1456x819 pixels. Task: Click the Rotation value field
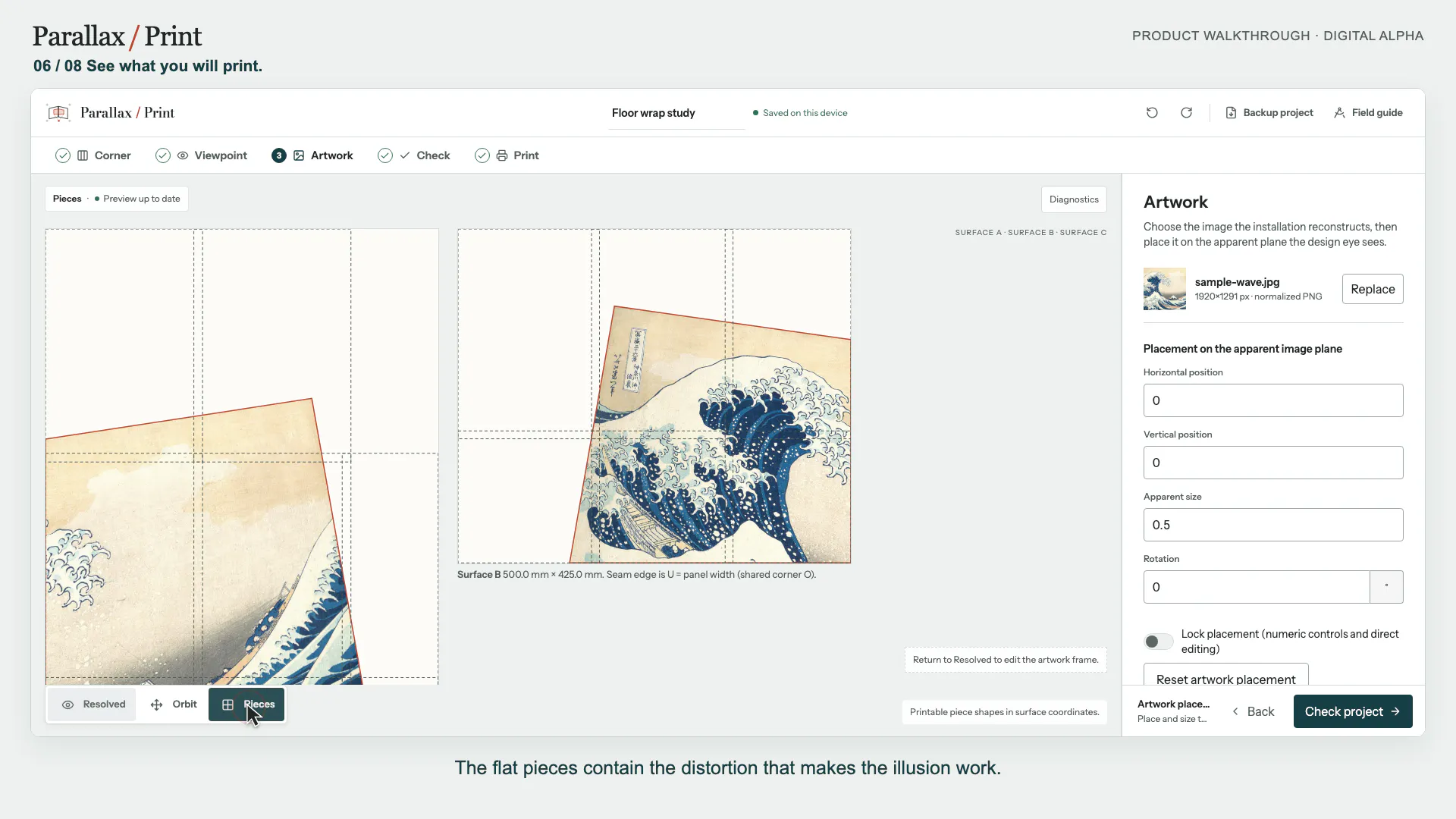point(1257,587)
